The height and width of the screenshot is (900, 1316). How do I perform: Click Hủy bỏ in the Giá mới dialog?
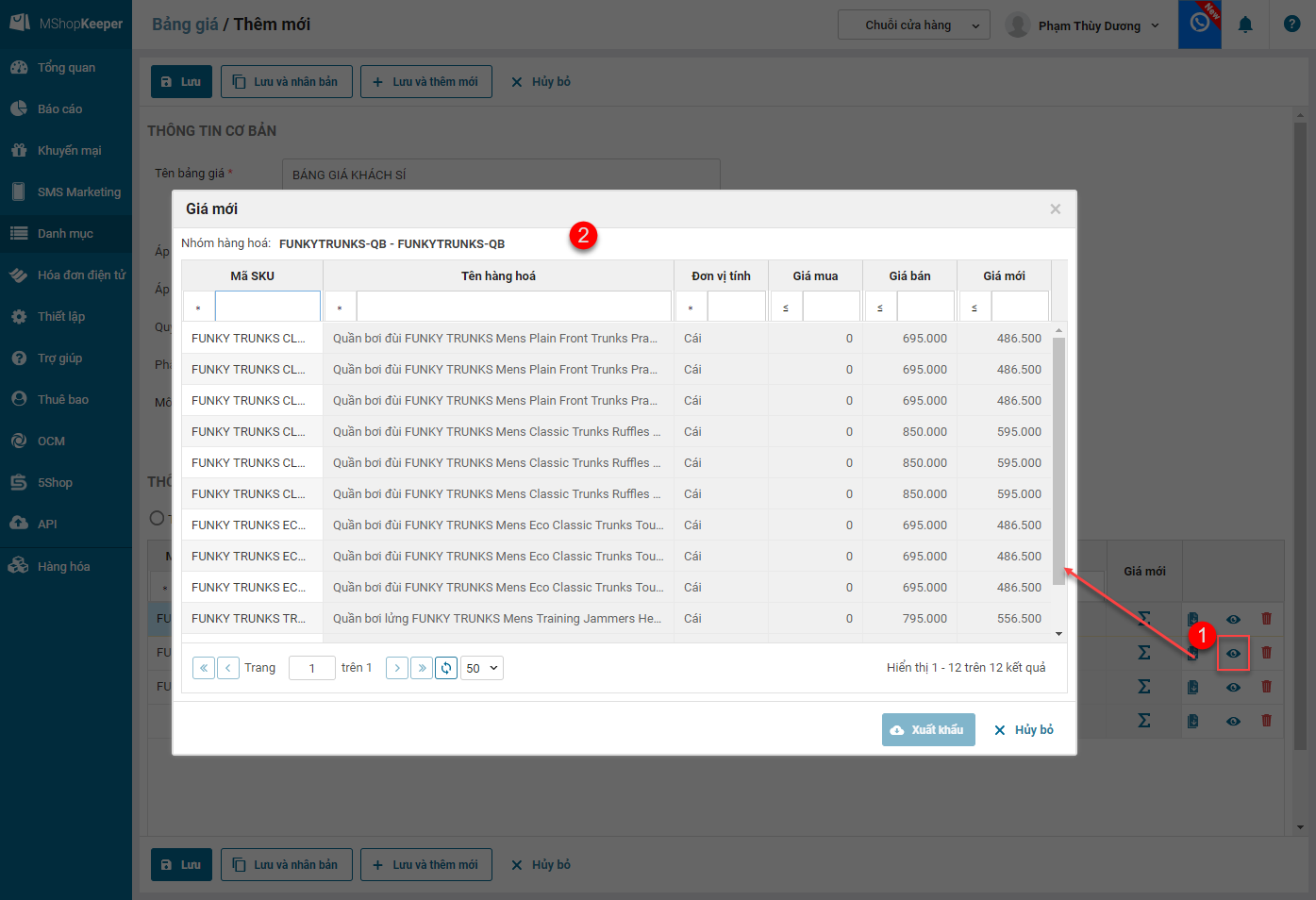point(1024,729)
